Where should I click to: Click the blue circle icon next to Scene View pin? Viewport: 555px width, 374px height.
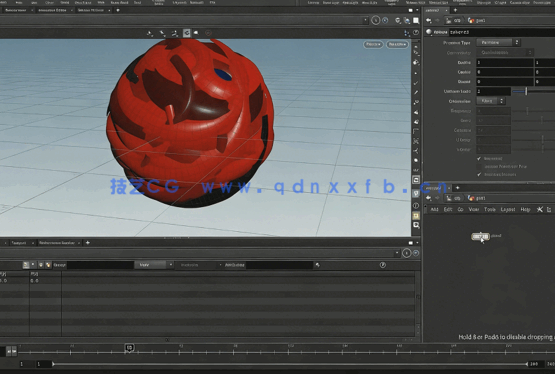click(385, 21)
